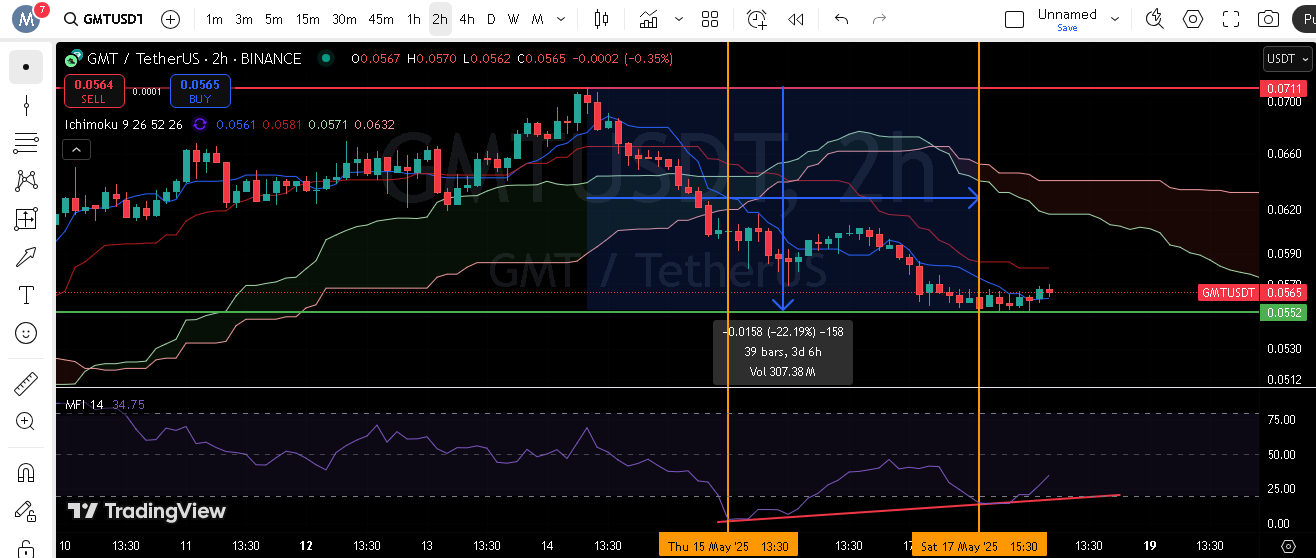Open quick search lightning icon
The height and width of the screenshot is (558, 1316).
[1155, 19]
